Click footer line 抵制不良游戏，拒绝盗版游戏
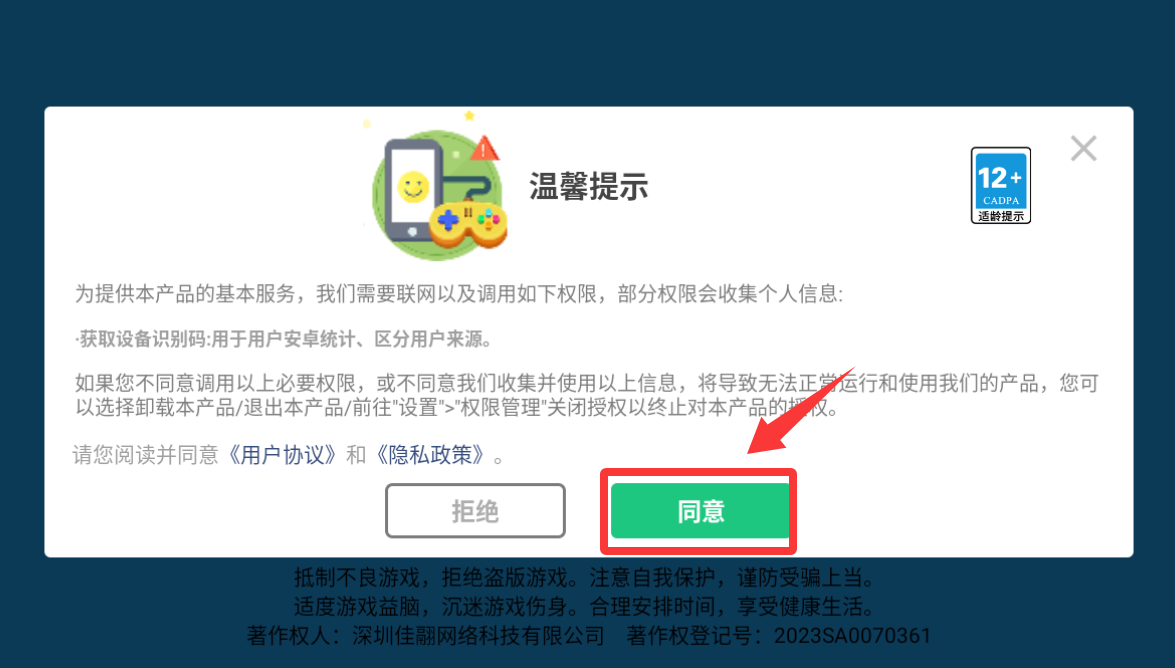1175x668 pixels. click(x=585, y=578)
